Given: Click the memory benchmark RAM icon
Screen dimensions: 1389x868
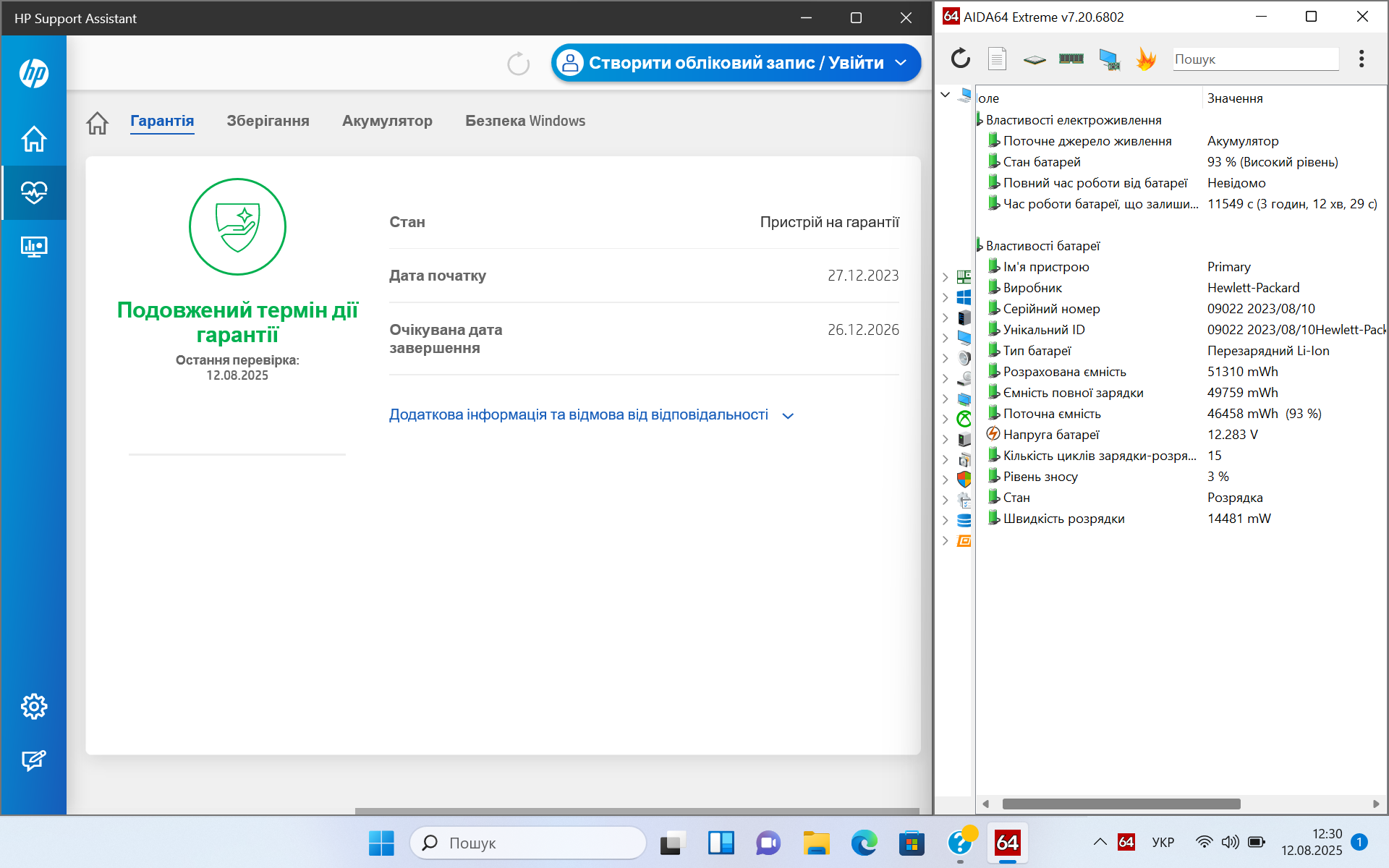Looking at the screenshot, I should coord(1071,59).
